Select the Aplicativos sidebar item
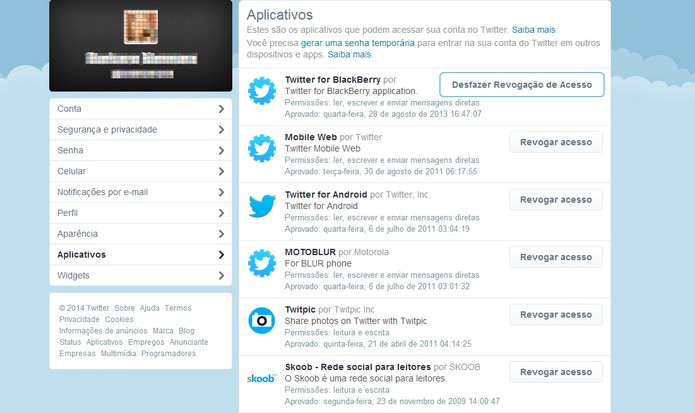The image size is (695, 413). click(x=141, y=254)
